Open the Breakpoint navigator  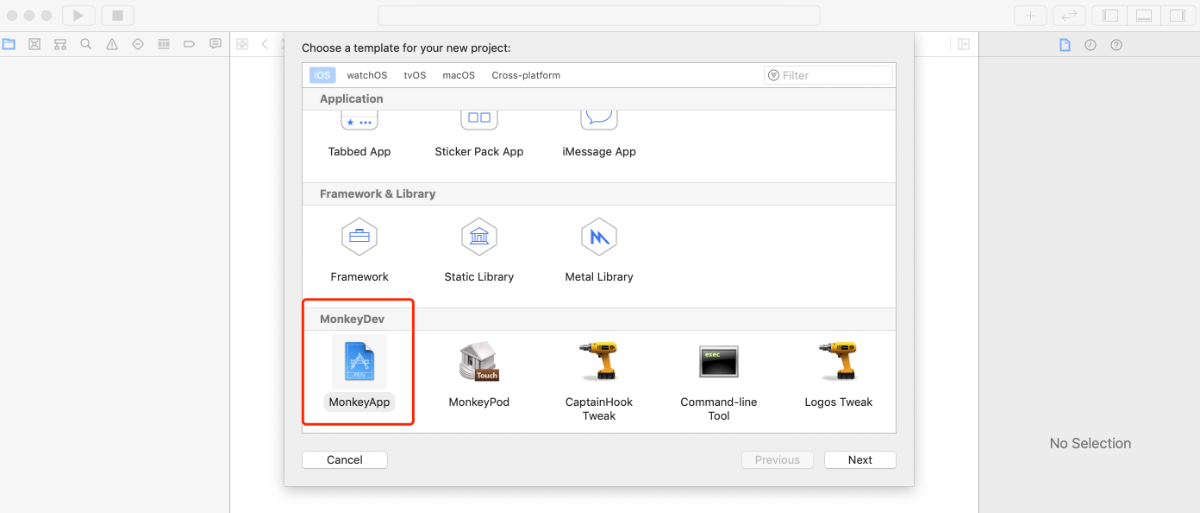[x=190, y=44]
